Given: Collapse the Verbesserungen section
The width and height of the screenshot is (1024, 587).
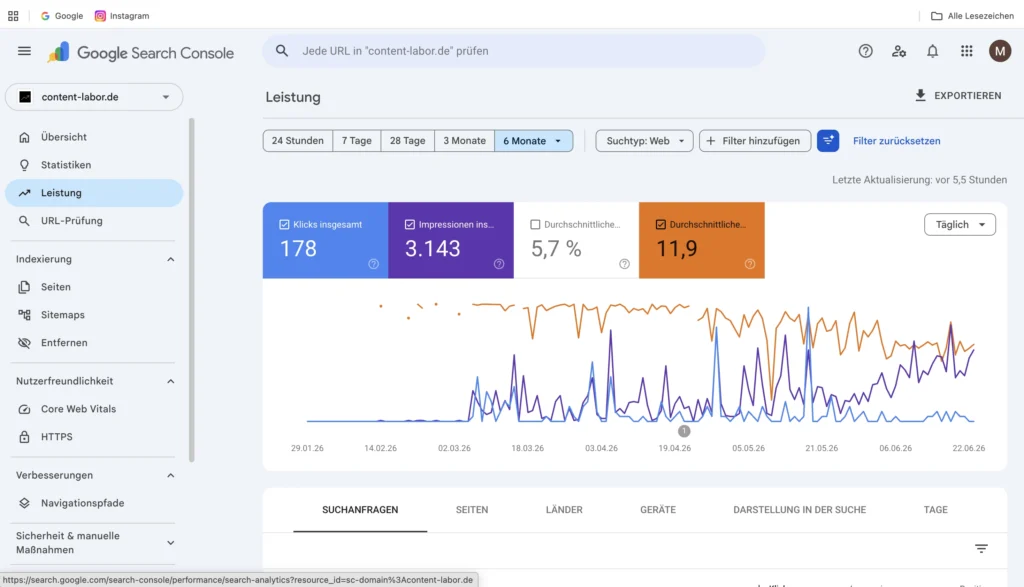Looking at the screenshot, I should (x=170, y=475).
